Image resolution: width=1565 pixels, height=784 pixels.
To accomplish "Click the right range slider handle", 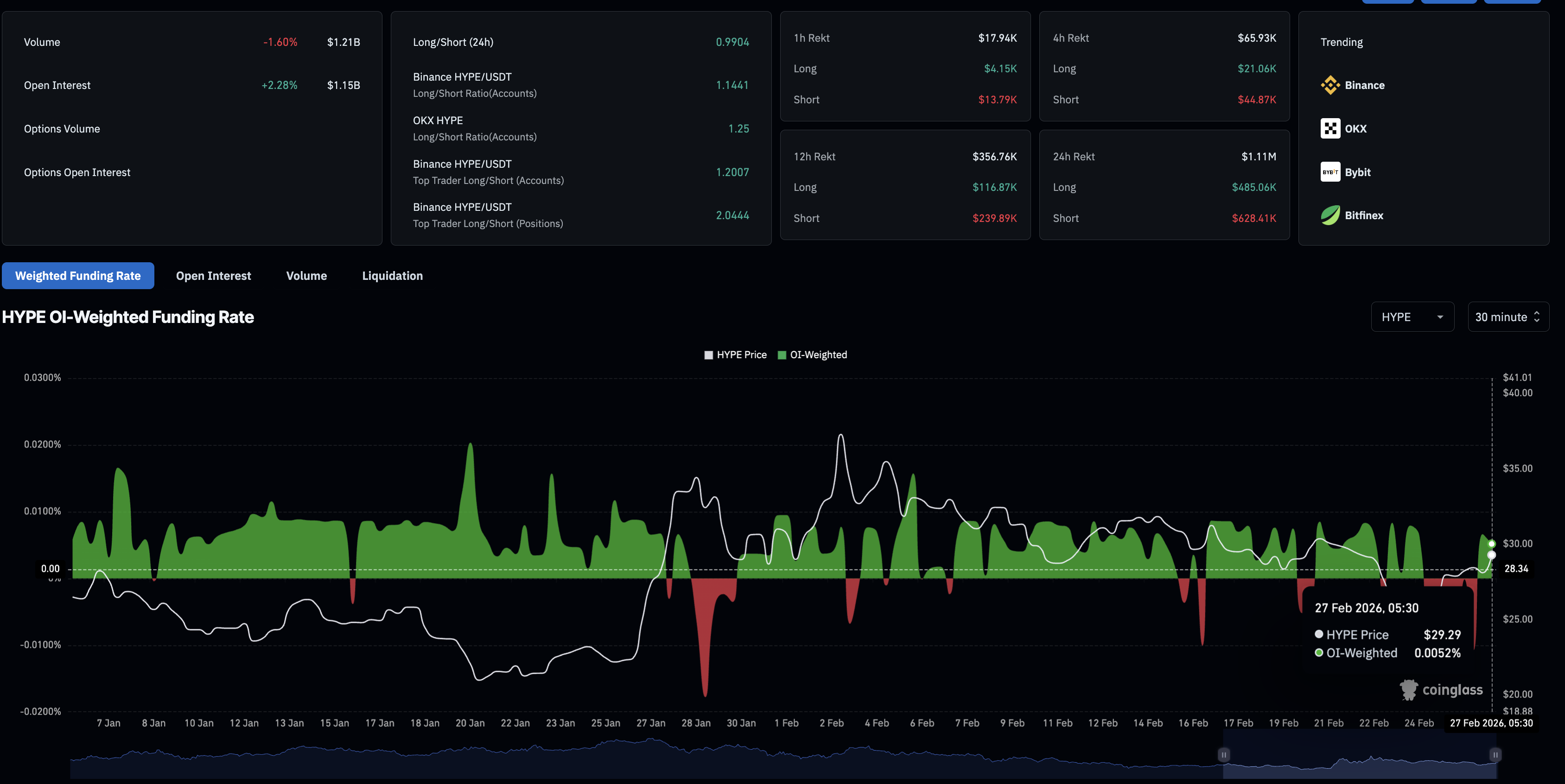I will (x=1495, y=754).
